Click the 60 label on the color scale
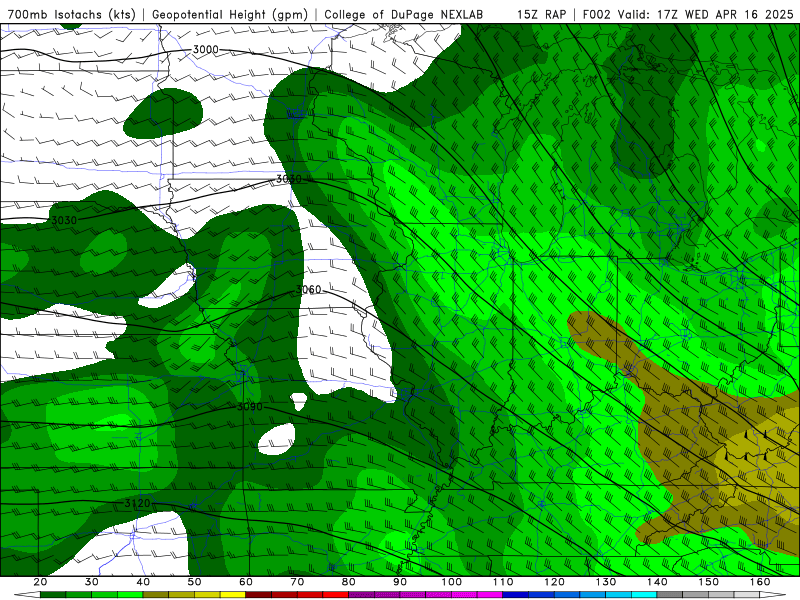This screenshot has width=800, height=600. [x=246, y=582]
